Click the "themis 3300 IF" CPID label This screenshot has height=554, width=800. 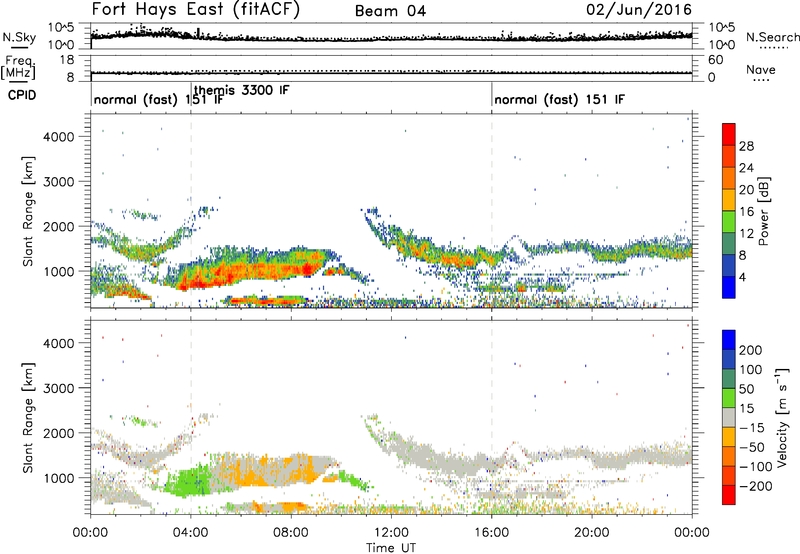click(x=242, y=90)
